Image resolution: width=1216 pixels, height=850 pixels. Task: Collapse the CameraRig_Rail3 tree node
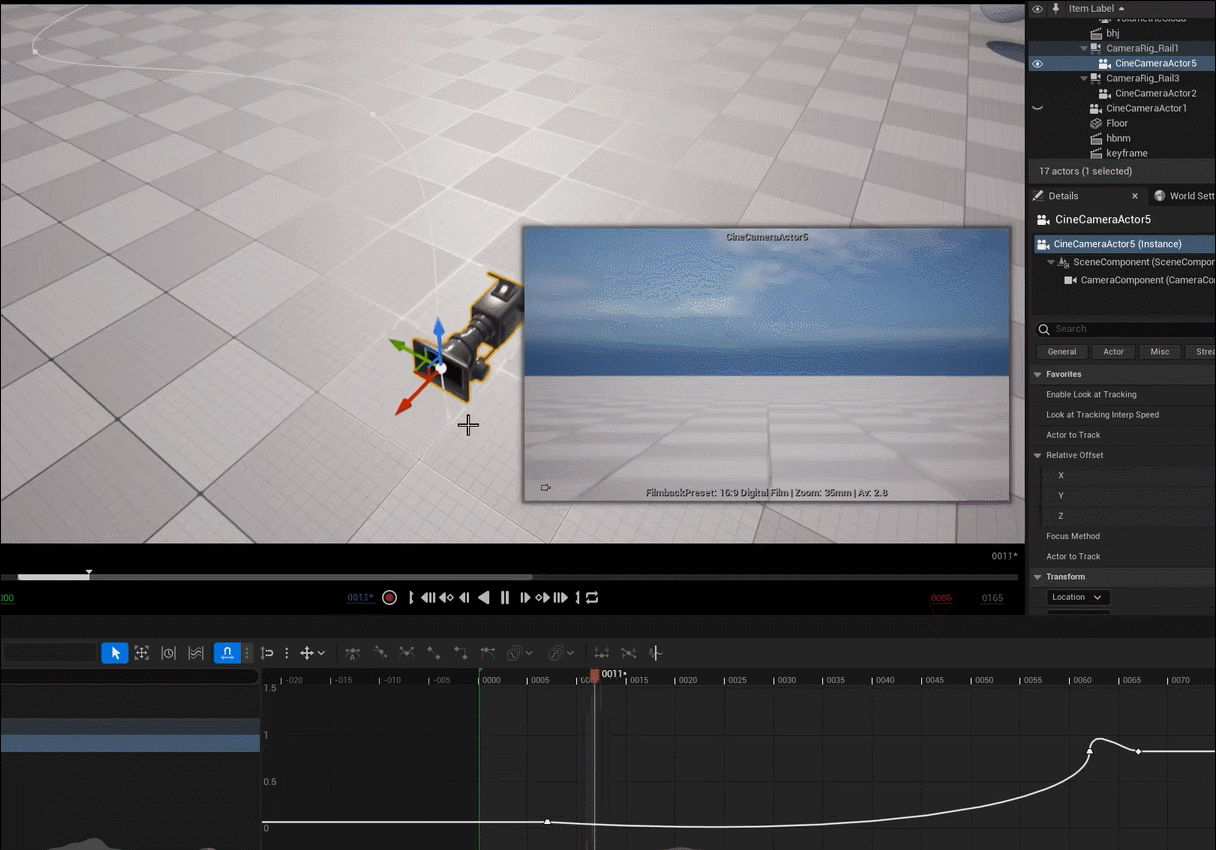tap(1084, 78)
